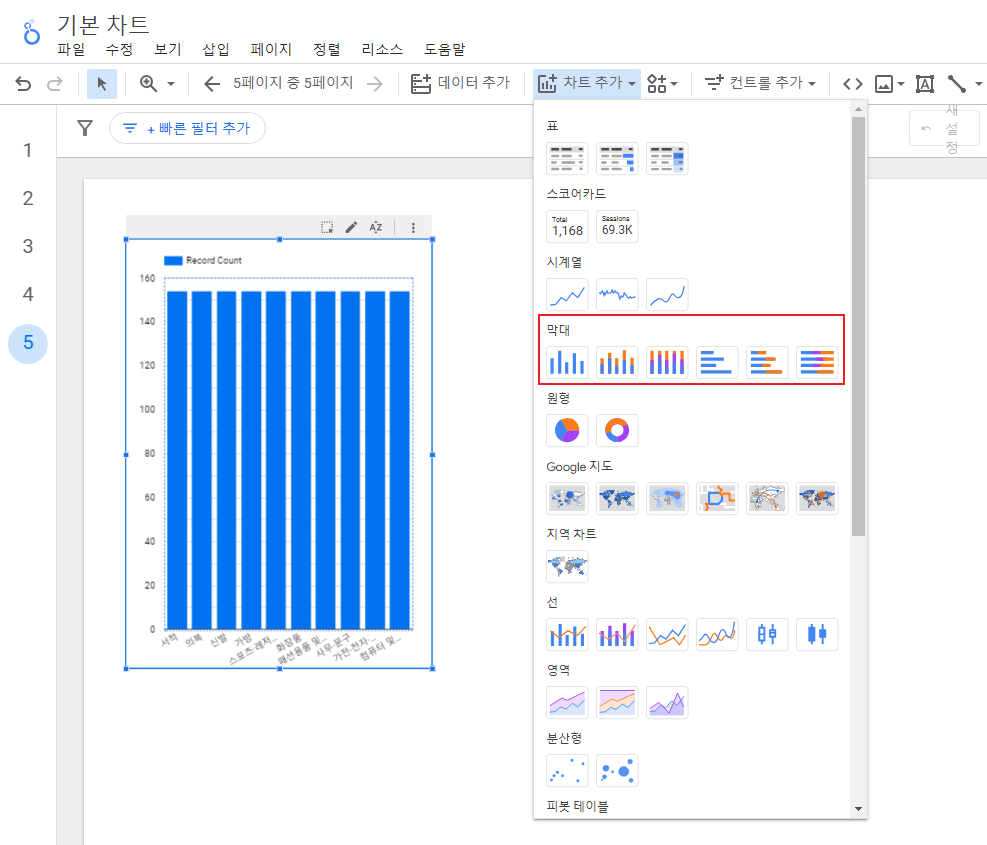Undo the last action
Screen dimensions: 987x845
pyautogui.click(x=23, y=83)
